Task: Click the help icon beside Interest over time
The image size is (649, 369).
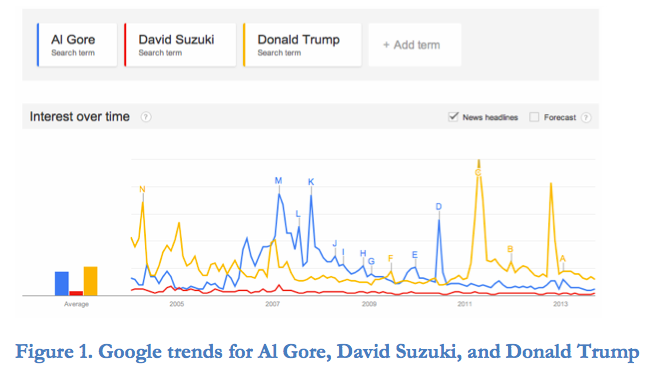Action: click(146, 117)
